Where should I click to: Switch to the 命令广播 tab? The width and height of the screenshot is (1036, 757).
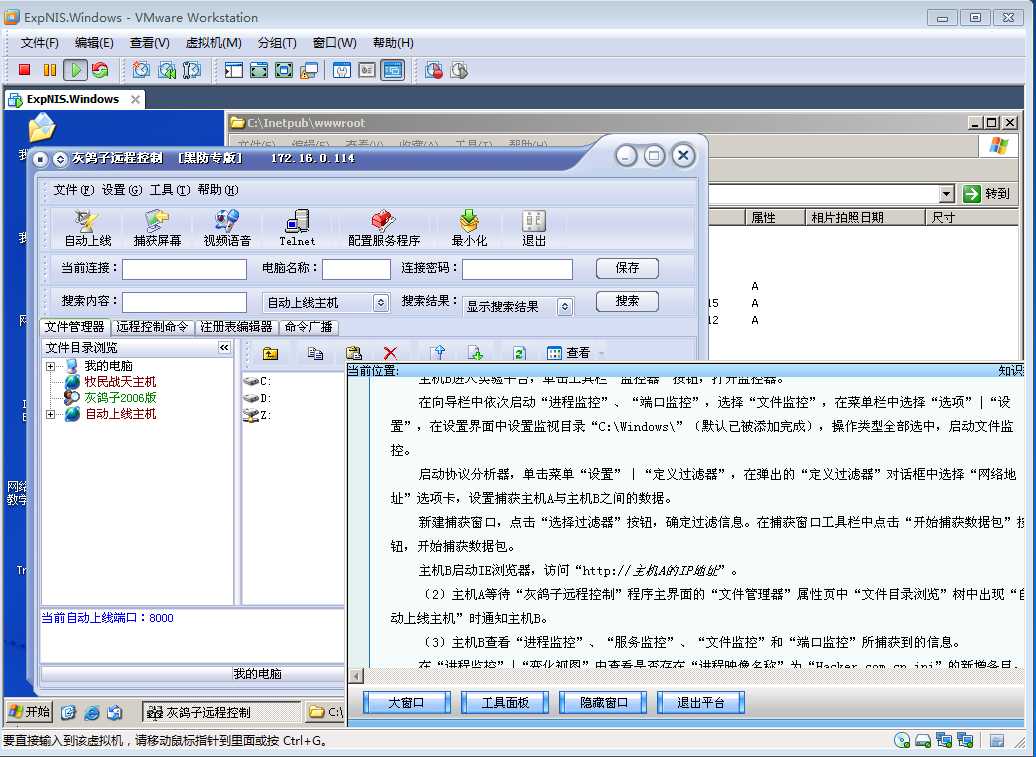tap(309, 327)
